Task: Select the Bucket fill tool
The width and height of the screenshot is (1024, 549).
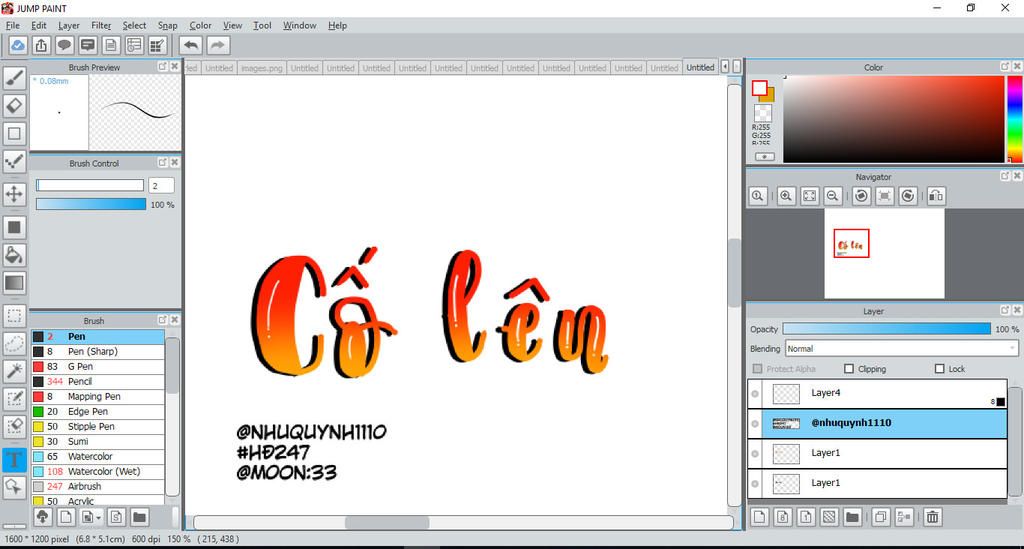Action: pos(14,255)
